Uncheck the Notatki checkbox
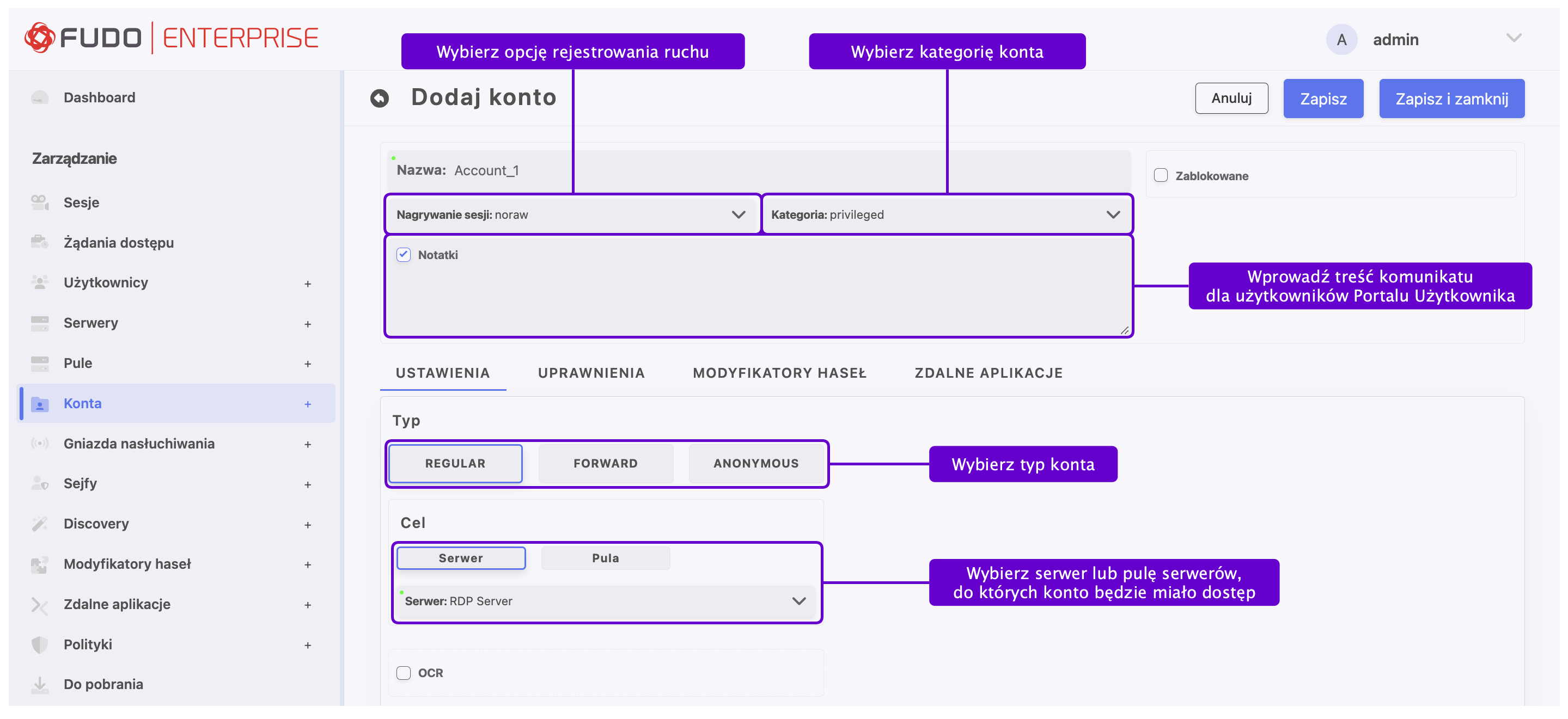Screen dimensions: 1568x719 (404, 255)
